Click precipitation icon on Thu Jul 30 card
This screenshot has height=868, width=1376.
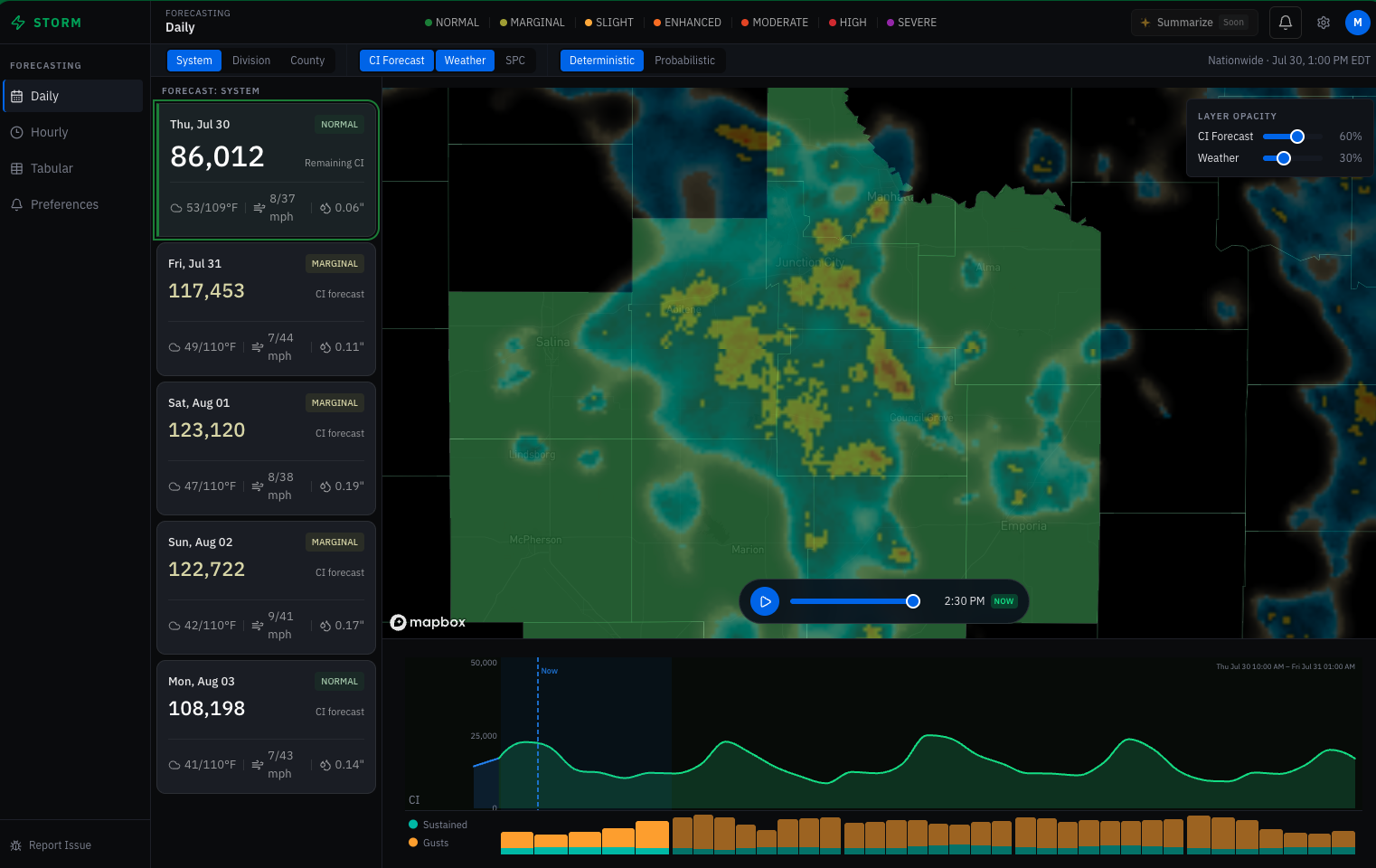325,208
